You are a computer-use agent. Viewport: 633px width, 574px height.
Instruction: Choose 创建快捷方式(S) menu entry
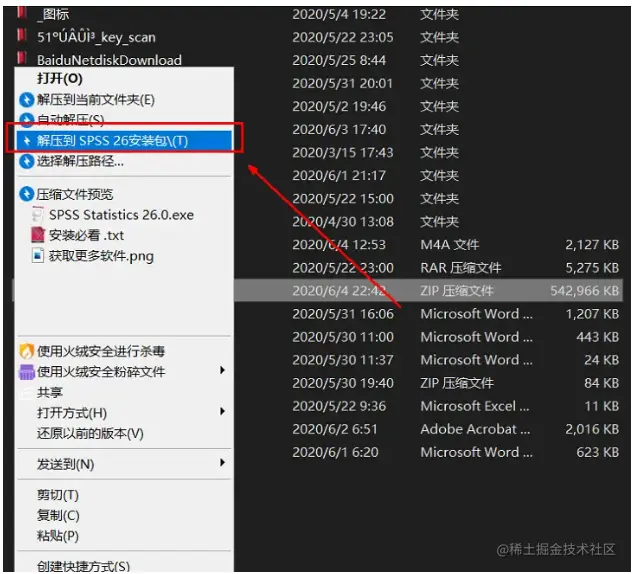83,566
